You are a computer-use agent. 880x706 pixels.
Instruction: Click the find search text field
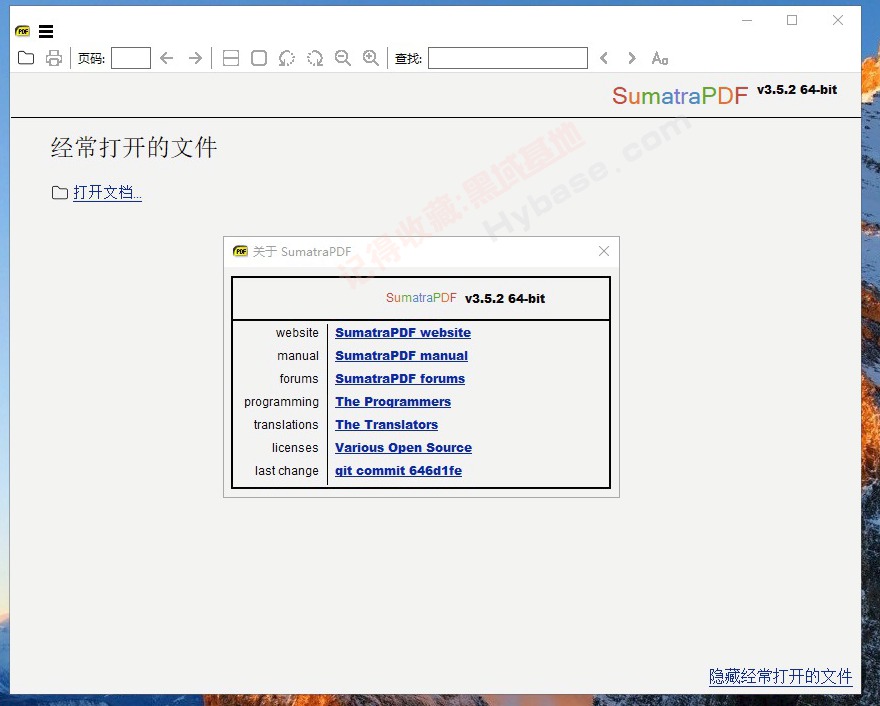[508, 58]
